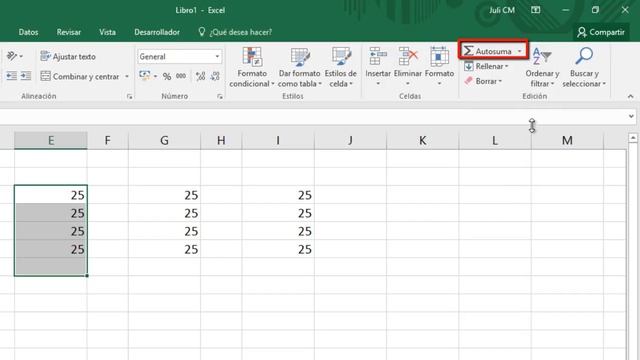Open the Borrar clear menu

[x=483, y=81]
